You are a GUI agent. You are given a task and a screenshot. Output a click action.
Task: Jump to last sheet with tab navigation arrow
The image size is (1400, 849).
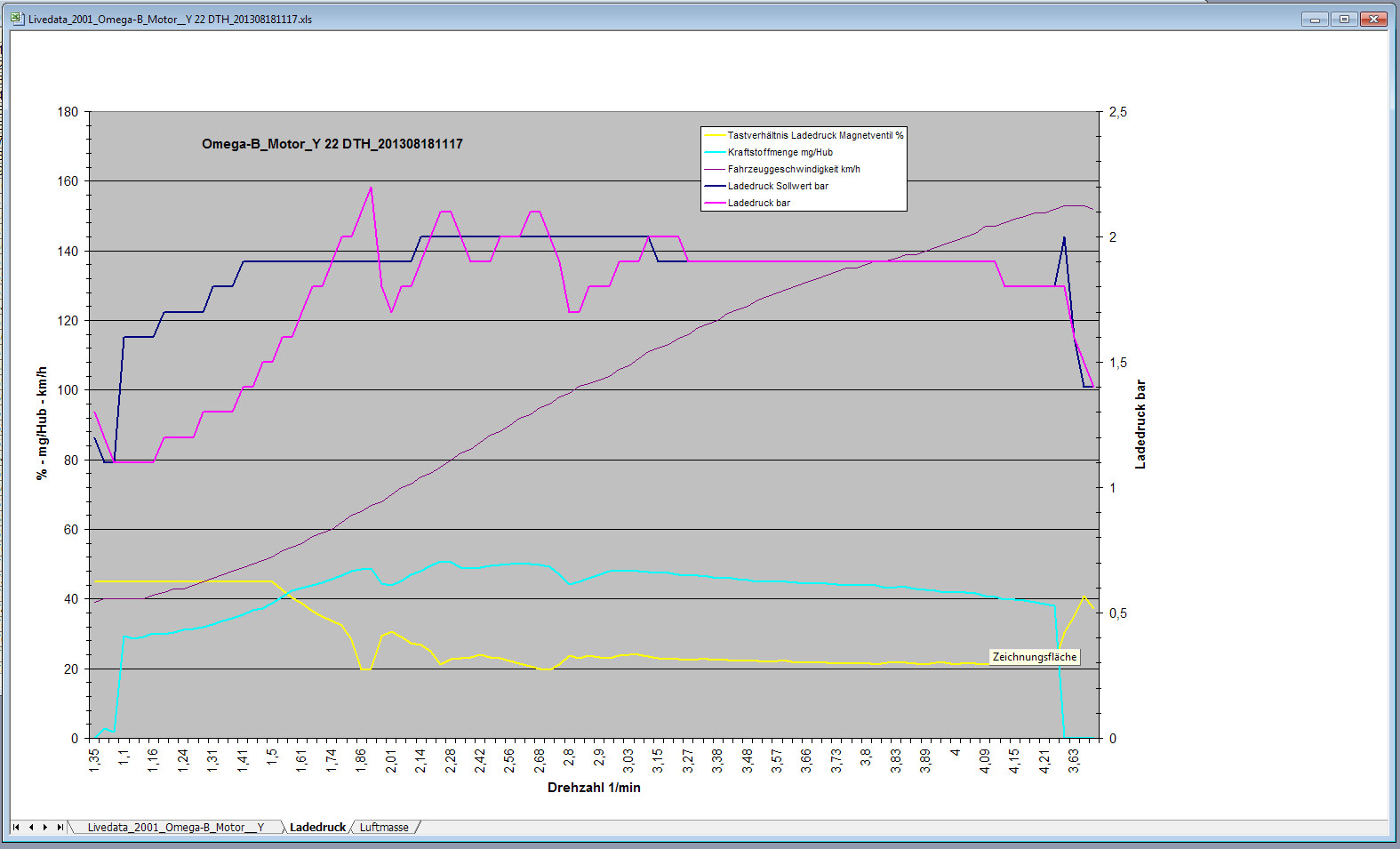(x=60, y=827)
